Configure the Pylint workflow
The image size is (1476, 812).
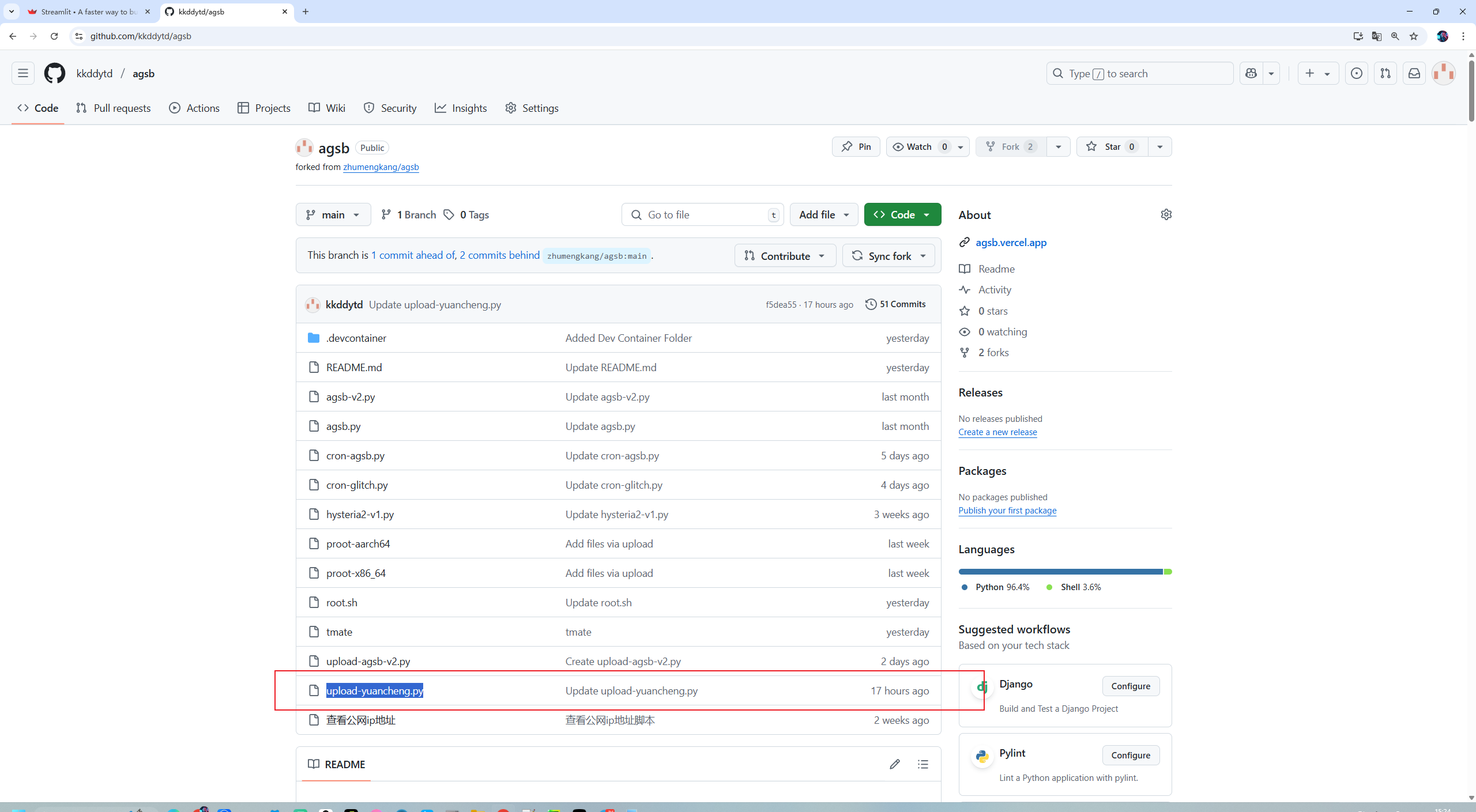coord(1131,755)
